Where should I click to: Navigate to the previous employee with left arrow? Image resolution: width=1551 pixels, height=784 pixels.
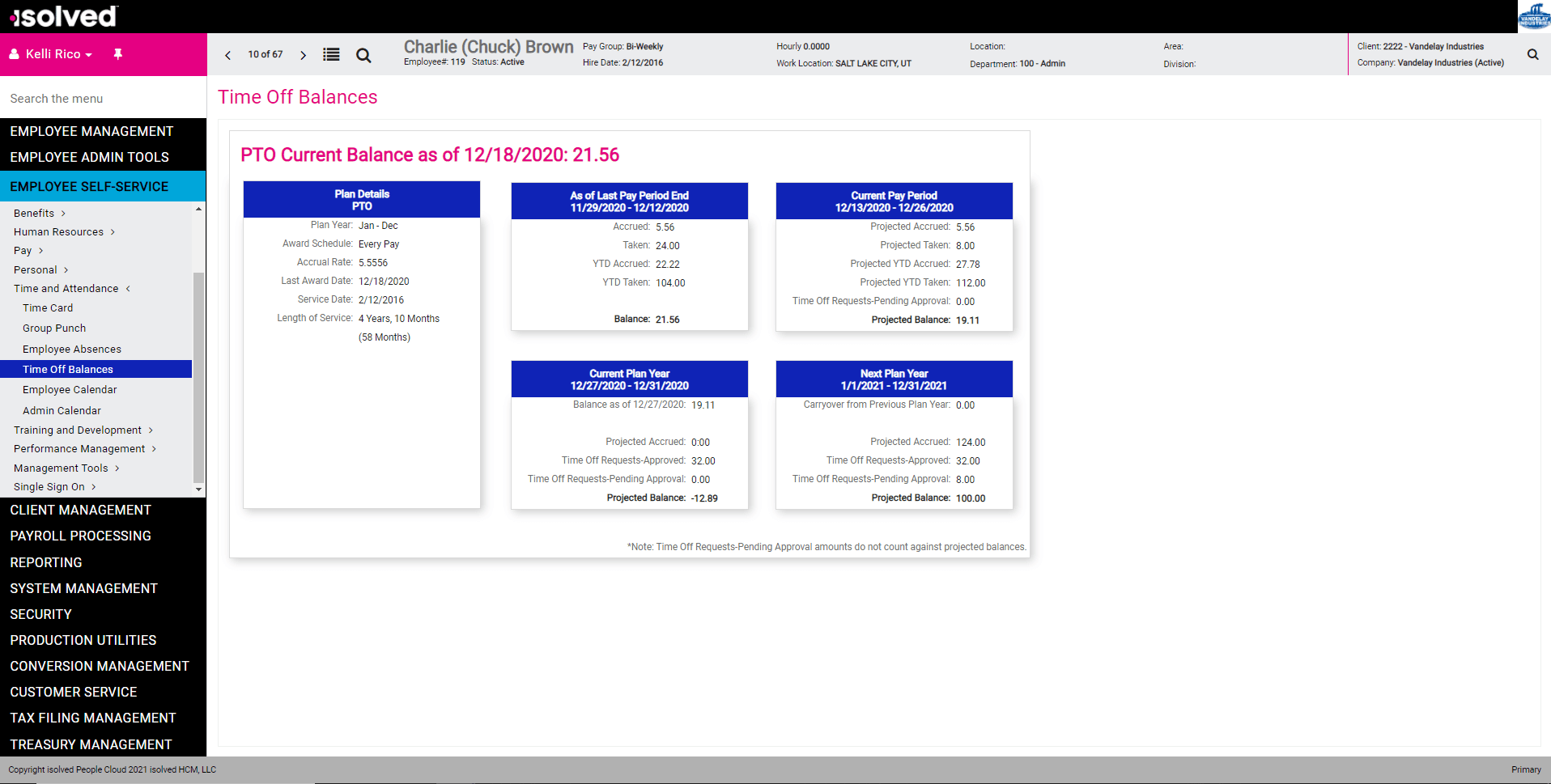227,54
